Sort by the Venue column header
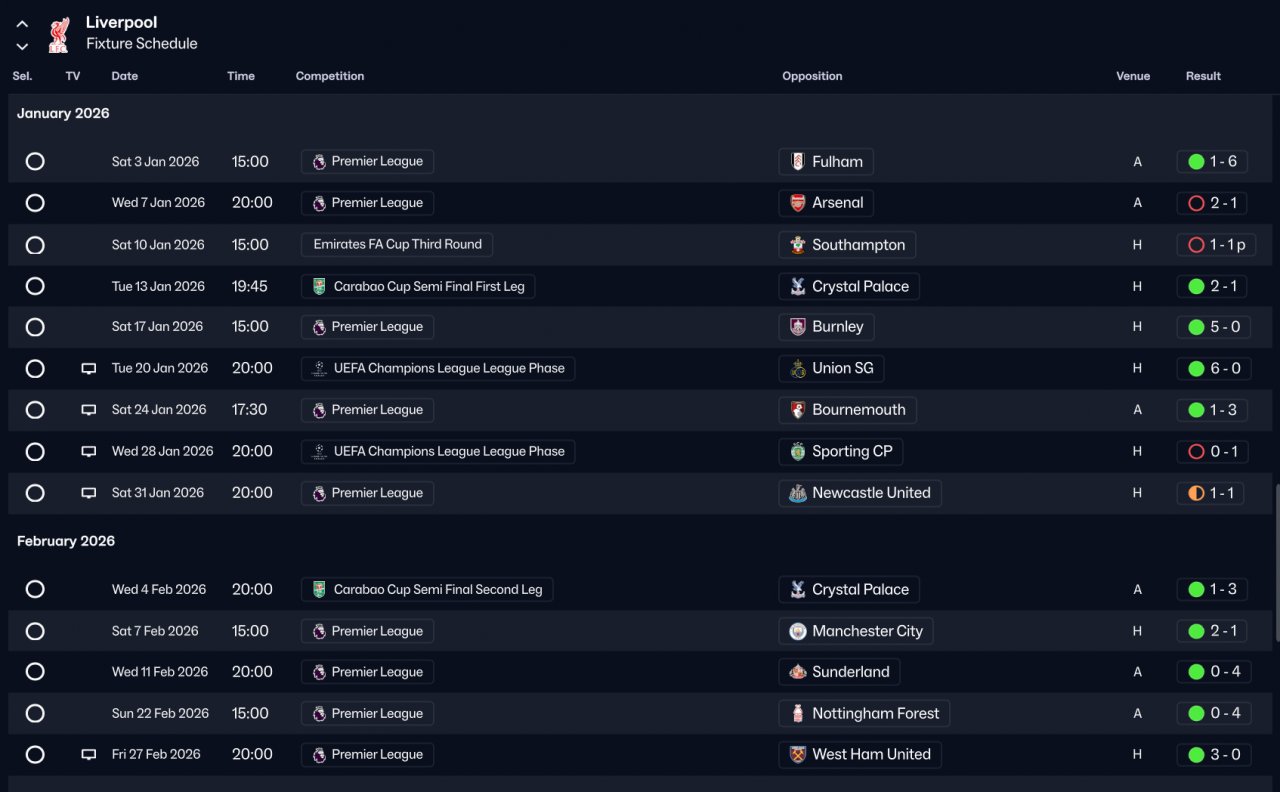This screenshot has height=792, width=1280. point(1133,76)
